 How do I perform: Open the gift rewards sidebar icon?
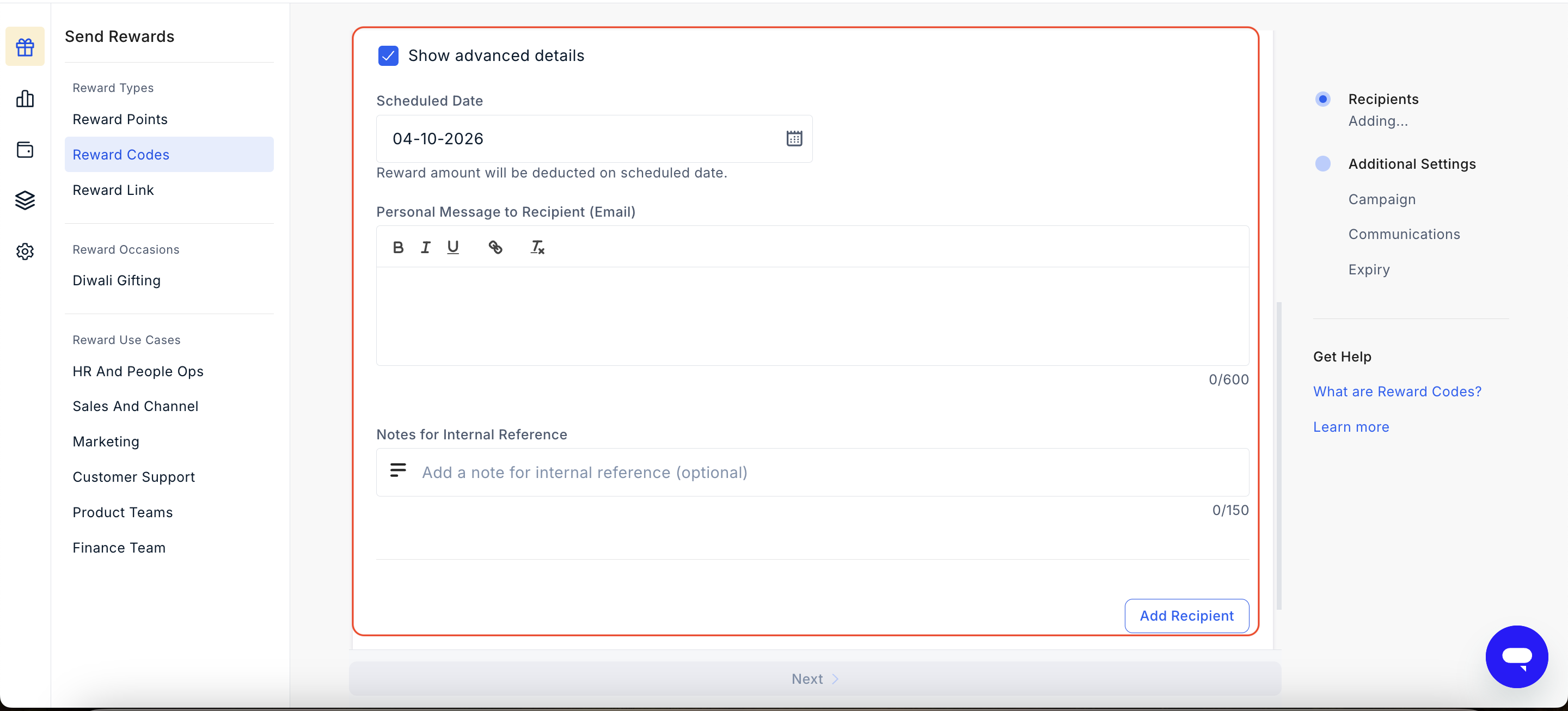tap(25, 47)
